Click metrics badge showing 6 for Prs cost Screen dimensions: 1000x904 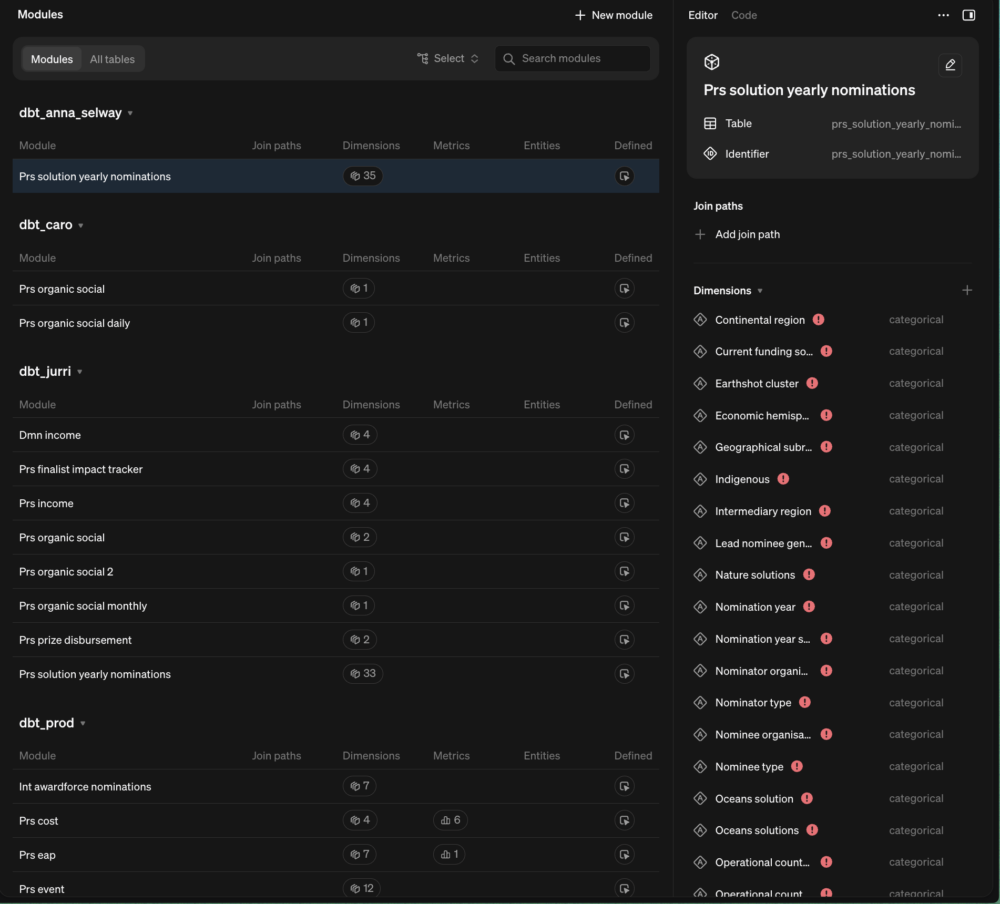(450, 820)
